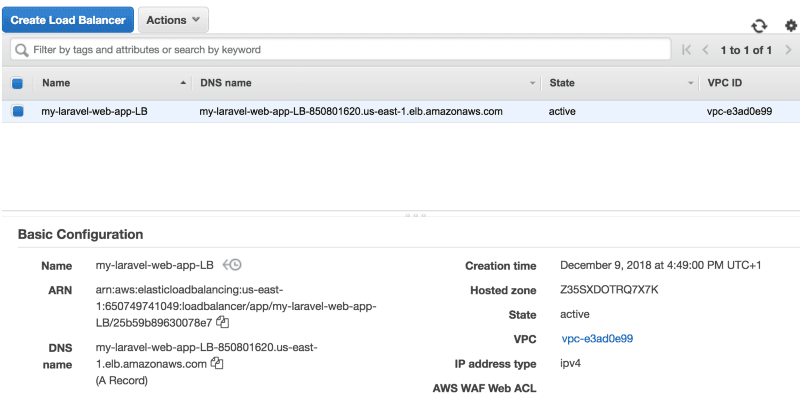Click hosted zone value Z35SXDOTRQ7X7K
The width and height of the screenshot is (800, 399).
pos(609,290)
